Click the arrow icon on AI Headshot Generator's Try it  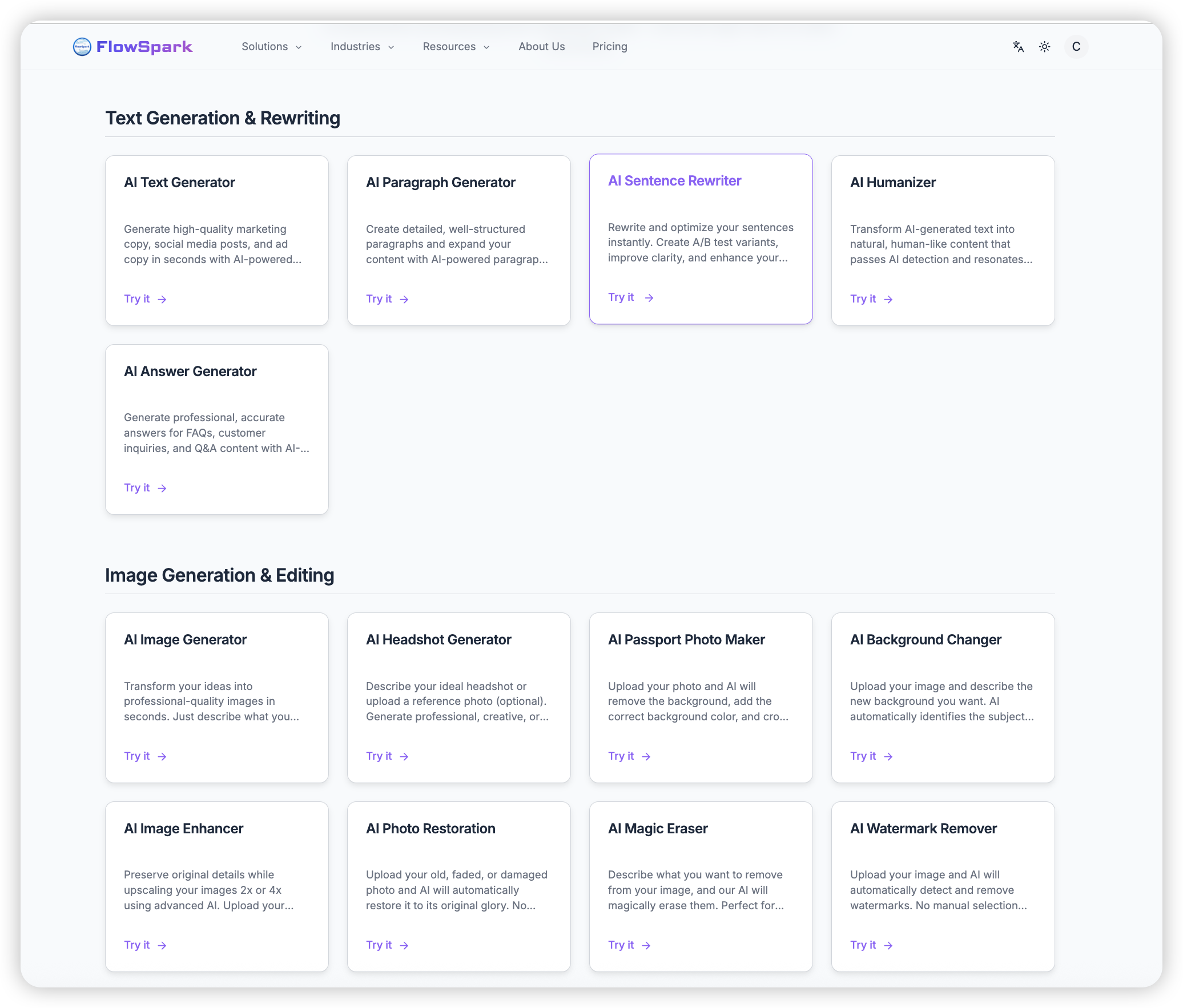pyautogui.click(x=404, y=756)
